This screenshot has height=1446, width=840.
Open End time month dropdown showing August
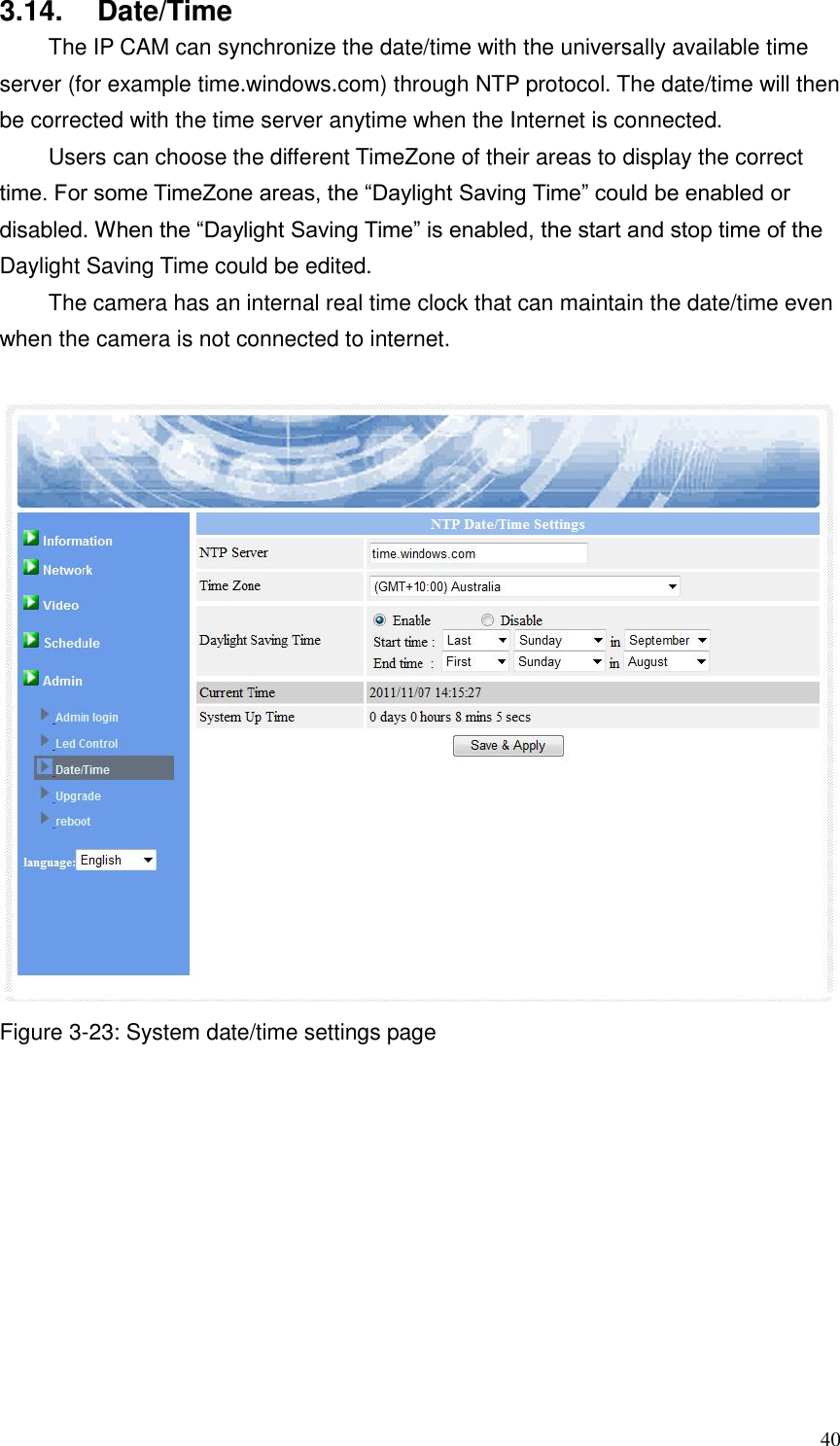point(666,661)
